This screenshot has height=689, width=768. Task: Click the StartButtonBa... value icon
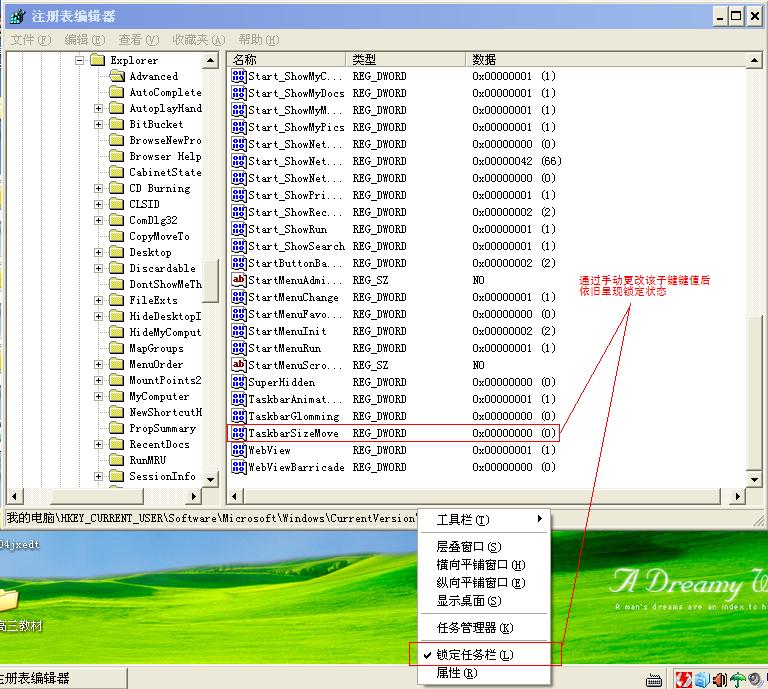pos(239,263)
